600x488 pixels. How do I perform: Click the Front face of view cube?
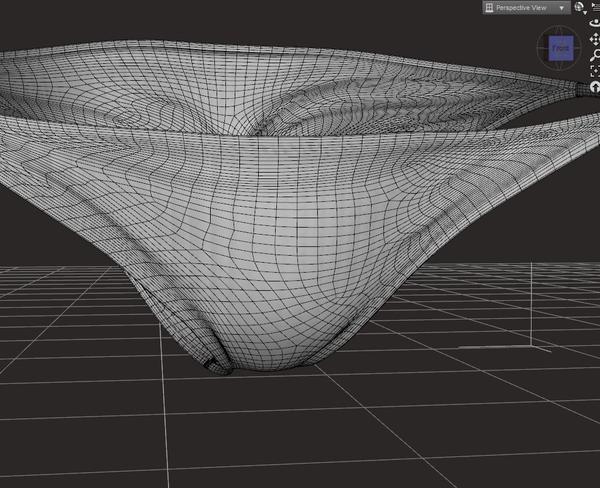(x=561, y=48)
